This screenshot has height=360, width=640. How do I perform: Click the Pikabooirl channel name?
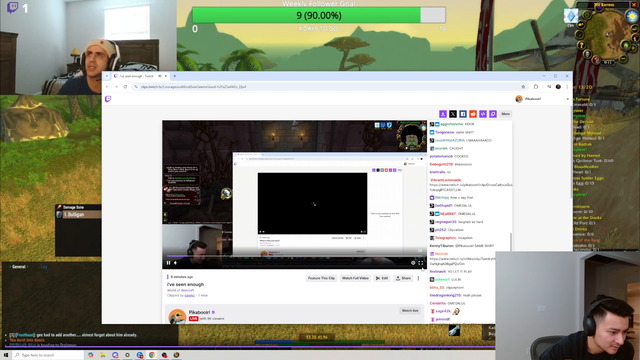pyautogui.click(x=199, y=312)
